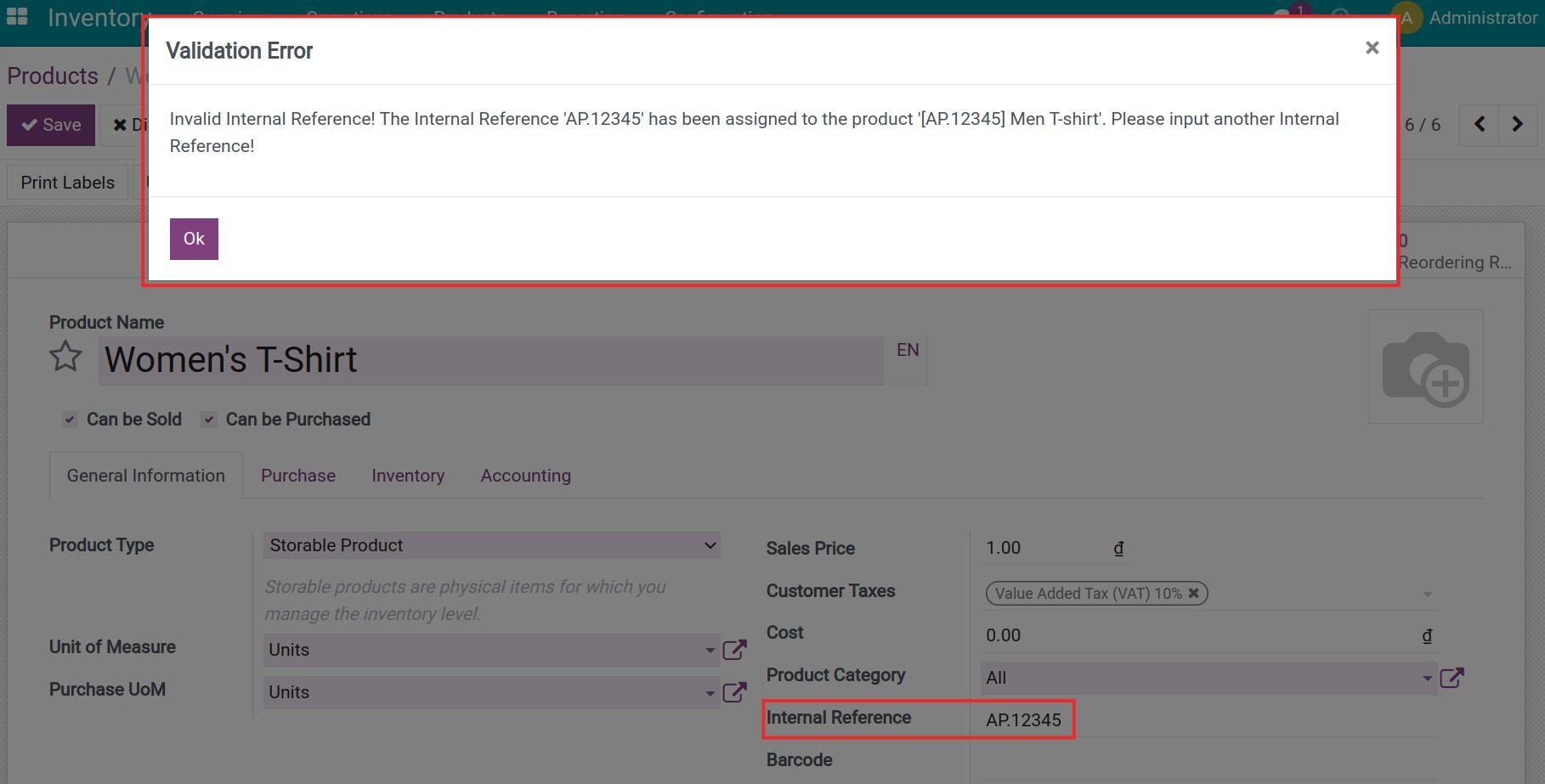Open the apps grid icon top-left
The image size is (1545, 784).
tap(17, 15)
